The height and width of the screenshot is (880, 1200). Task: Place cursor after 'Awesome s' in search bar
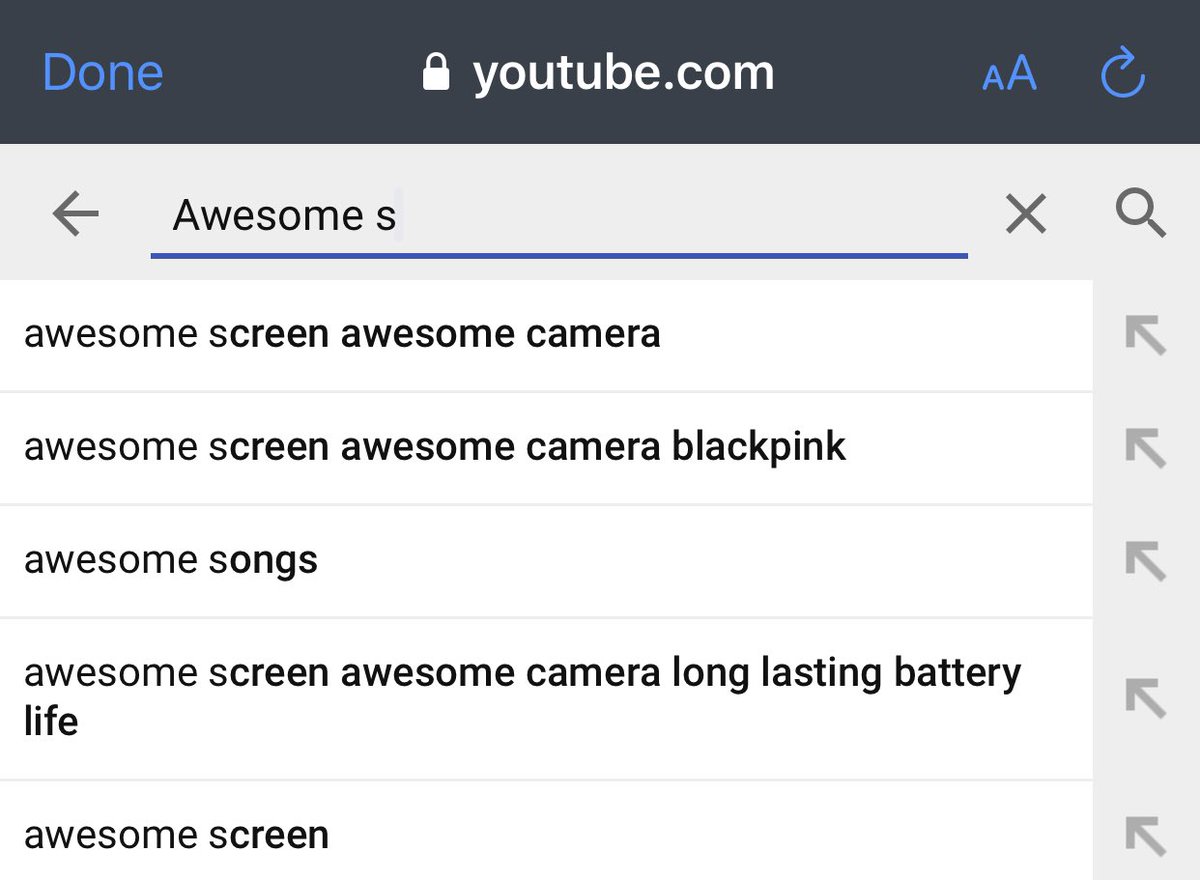(400, 214)
